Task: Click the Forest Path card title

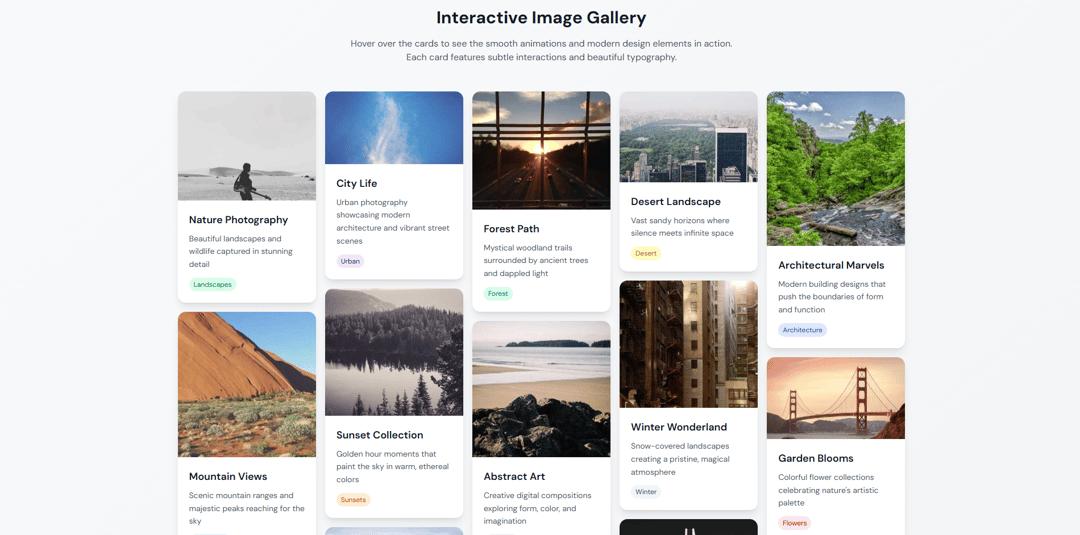Action: tap(511, 229)
